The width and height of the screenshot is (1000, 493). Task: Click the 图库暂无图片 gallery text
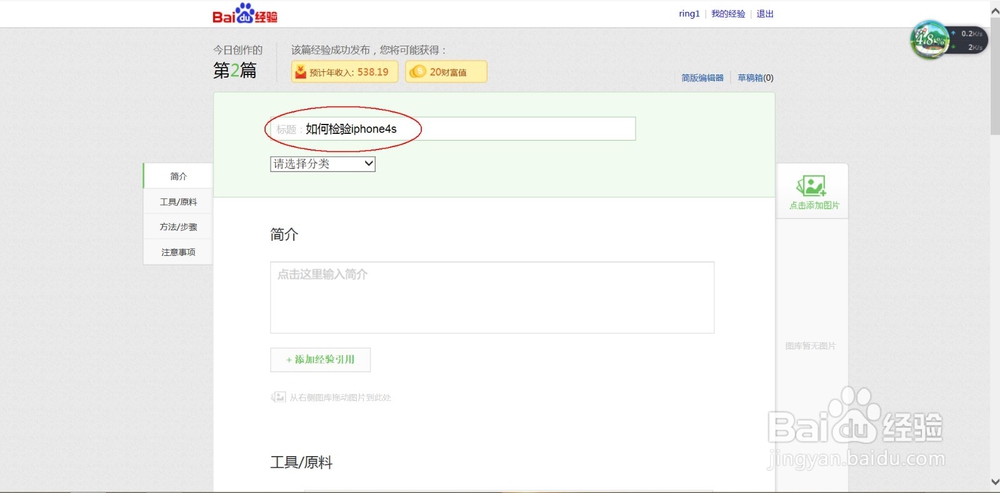[810, 346]
